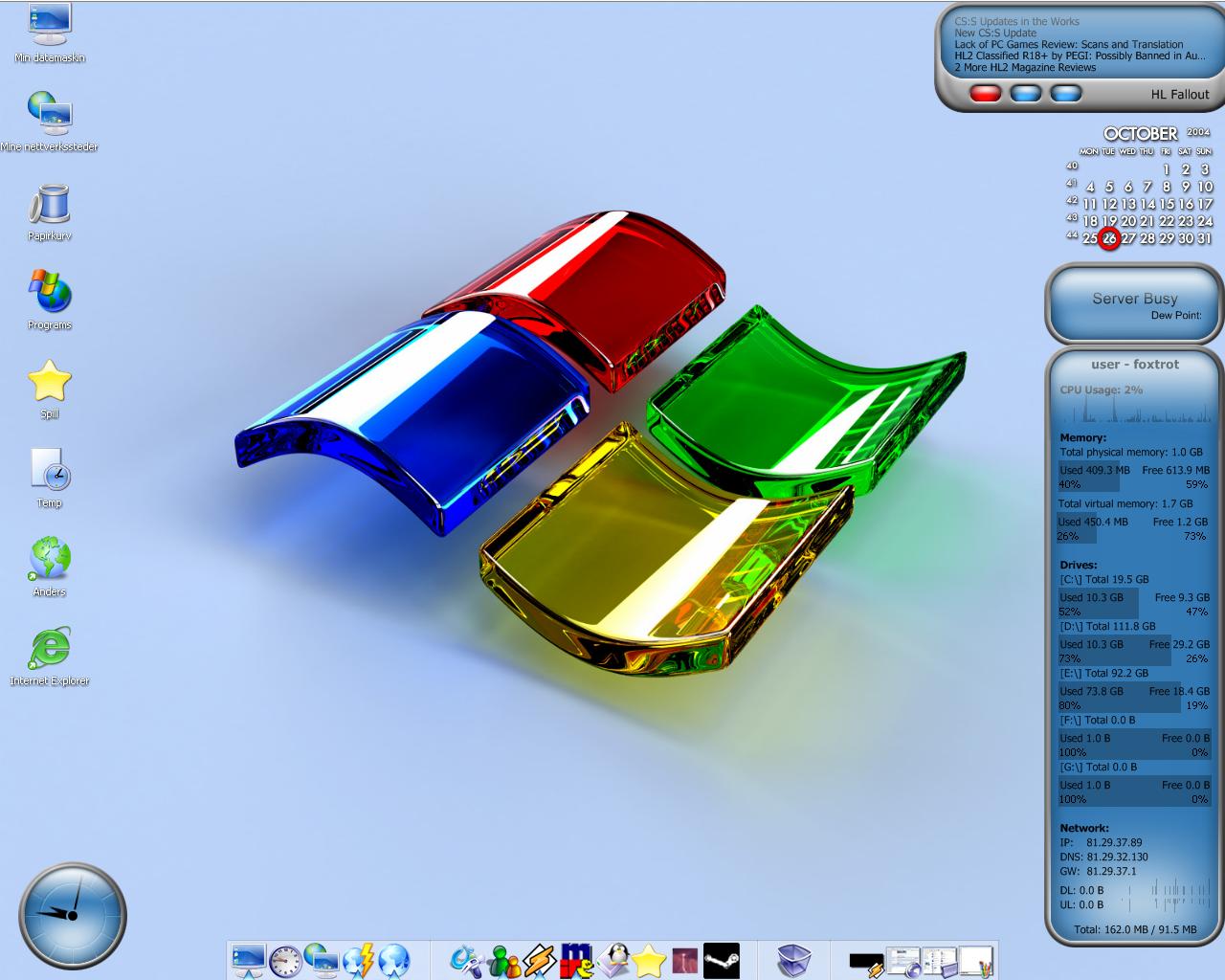Click the globe with lightning bolt dock icon
The image size is (1225, 980).
pyautogui.click(x=358, y=961)
